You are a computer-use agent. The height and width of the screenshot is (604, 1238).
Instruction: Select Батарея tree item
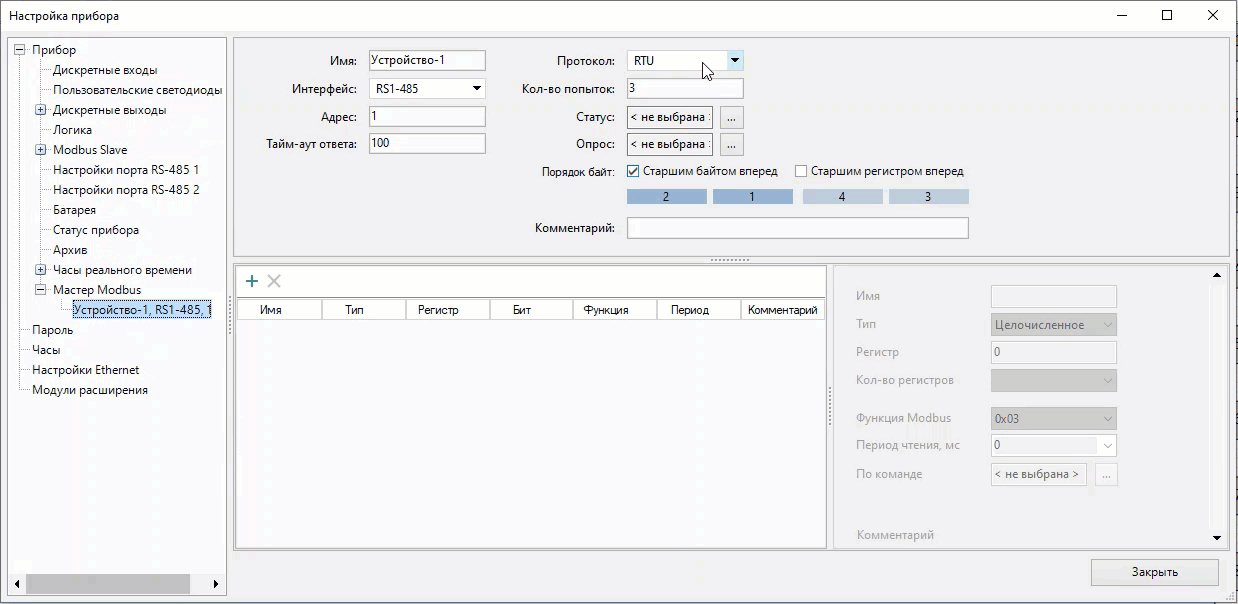(75, 210)
